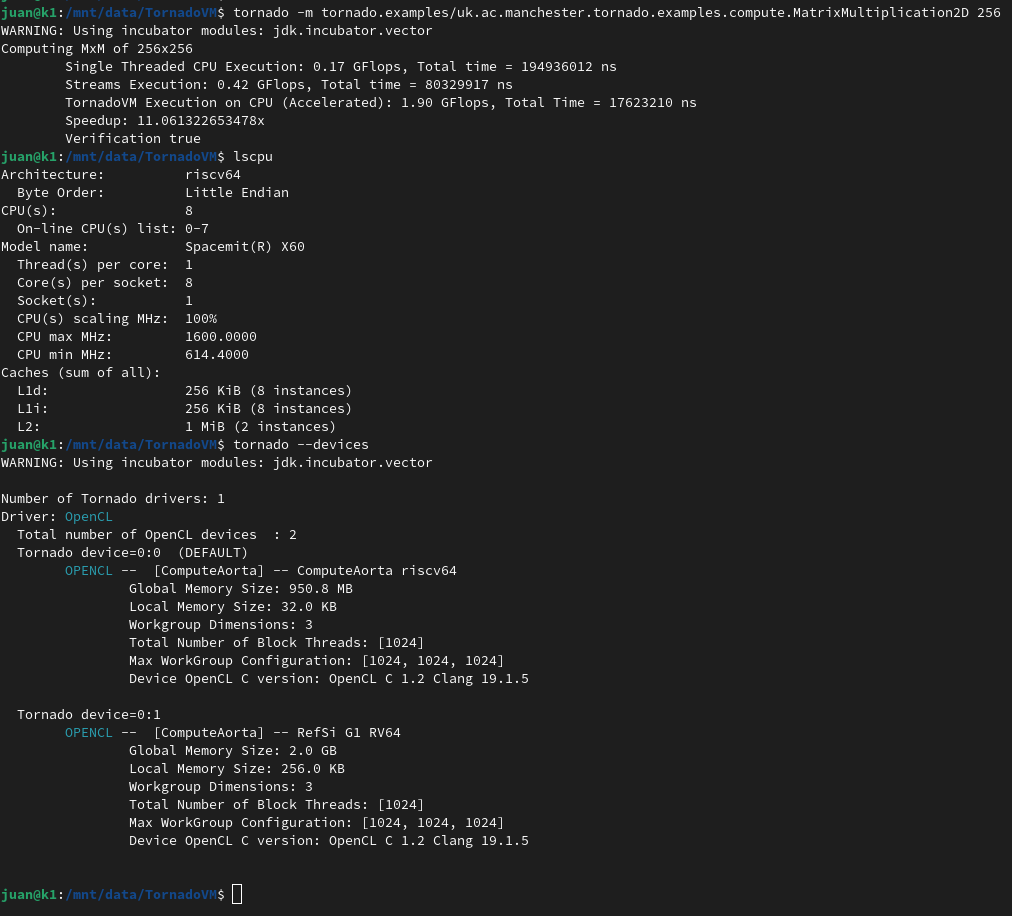Click the terminal cursor at the last prompt

[x=237, y=894]
